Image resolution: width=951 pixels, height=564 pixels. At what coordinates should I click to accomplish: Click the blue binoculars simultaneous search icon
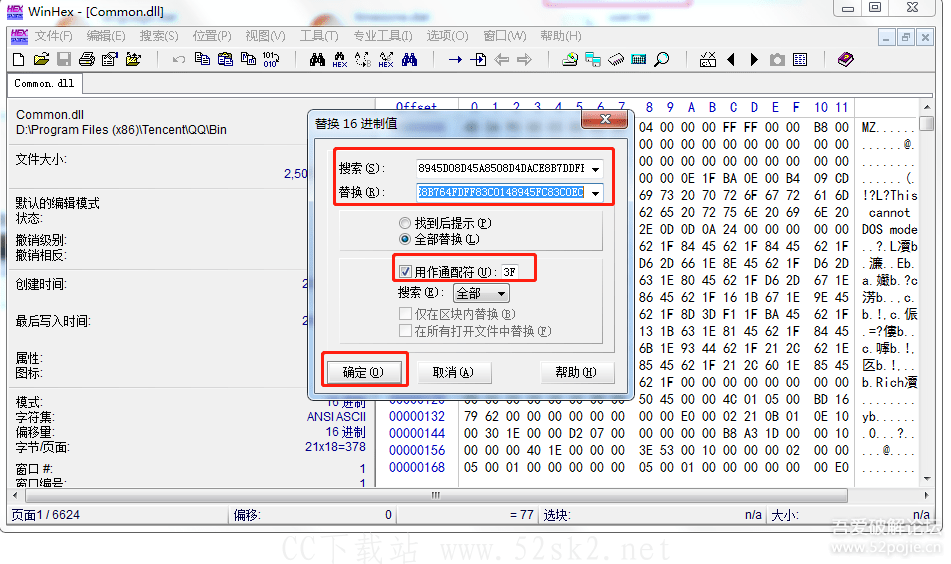click(x=409, y=59)
